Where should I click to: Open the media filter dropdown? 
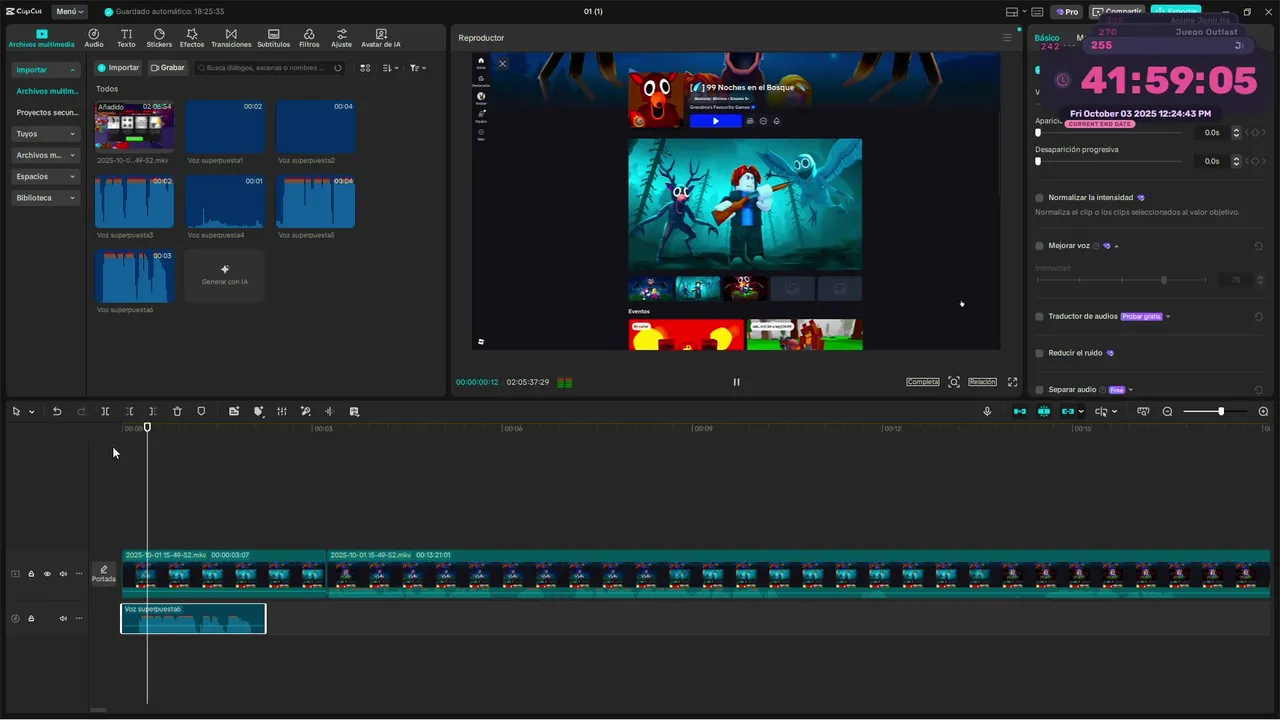click(418, 68)
